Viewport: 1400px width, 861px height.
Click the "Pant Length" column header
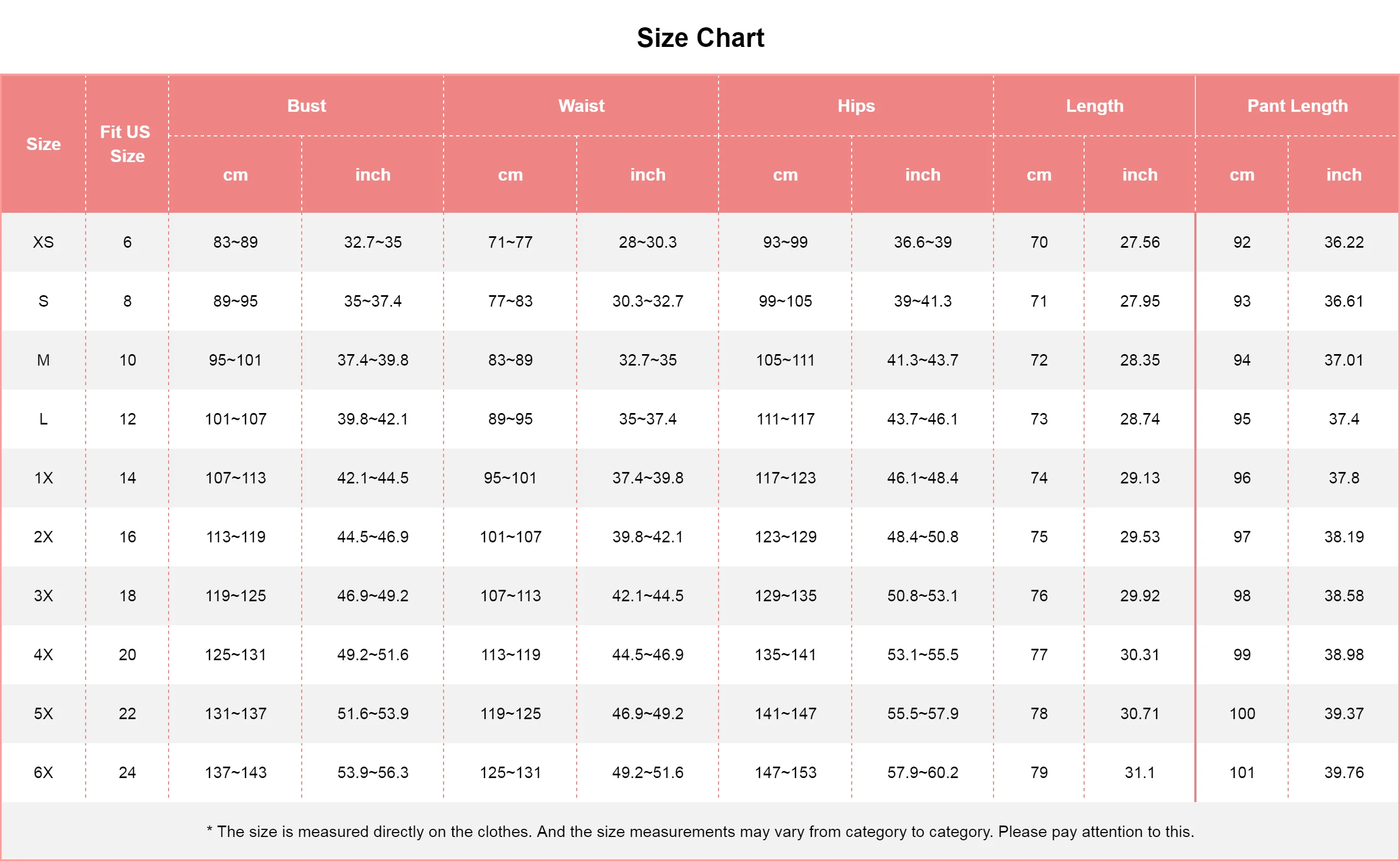(1297, 106)
